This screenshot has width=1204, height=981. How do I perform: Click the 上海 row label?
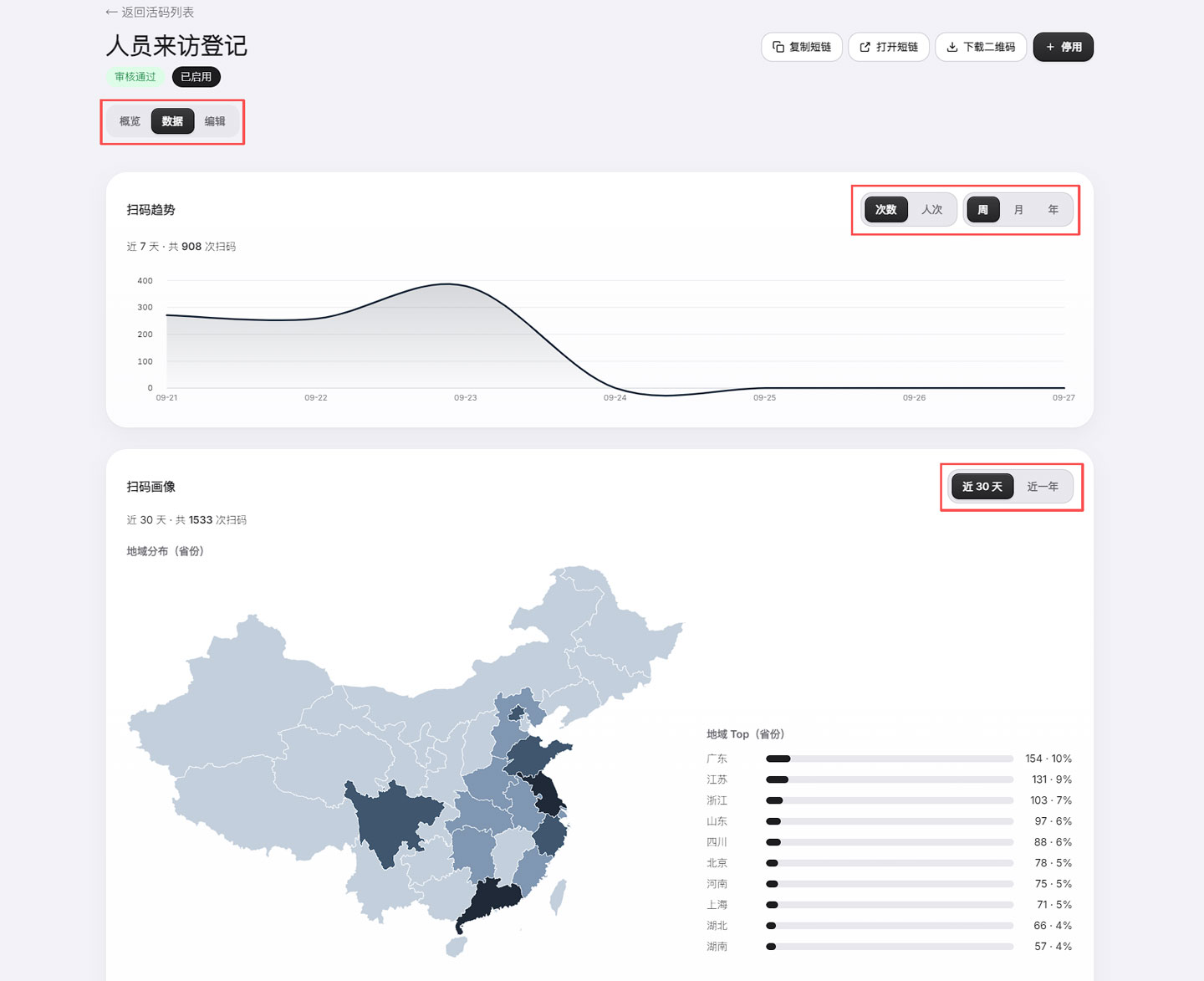(x=717, y=905)
